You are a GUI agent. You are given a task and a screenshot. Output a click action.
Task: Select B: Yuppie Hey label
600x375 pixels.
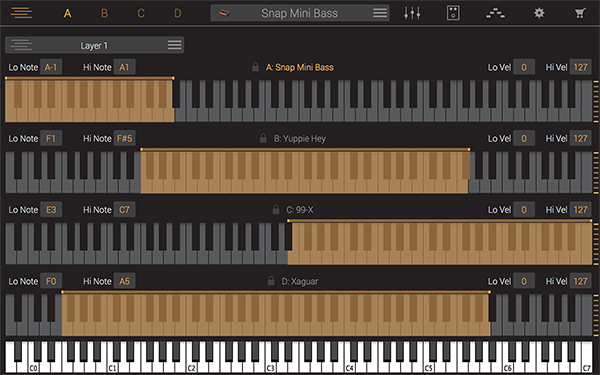[x=300, y=139]
